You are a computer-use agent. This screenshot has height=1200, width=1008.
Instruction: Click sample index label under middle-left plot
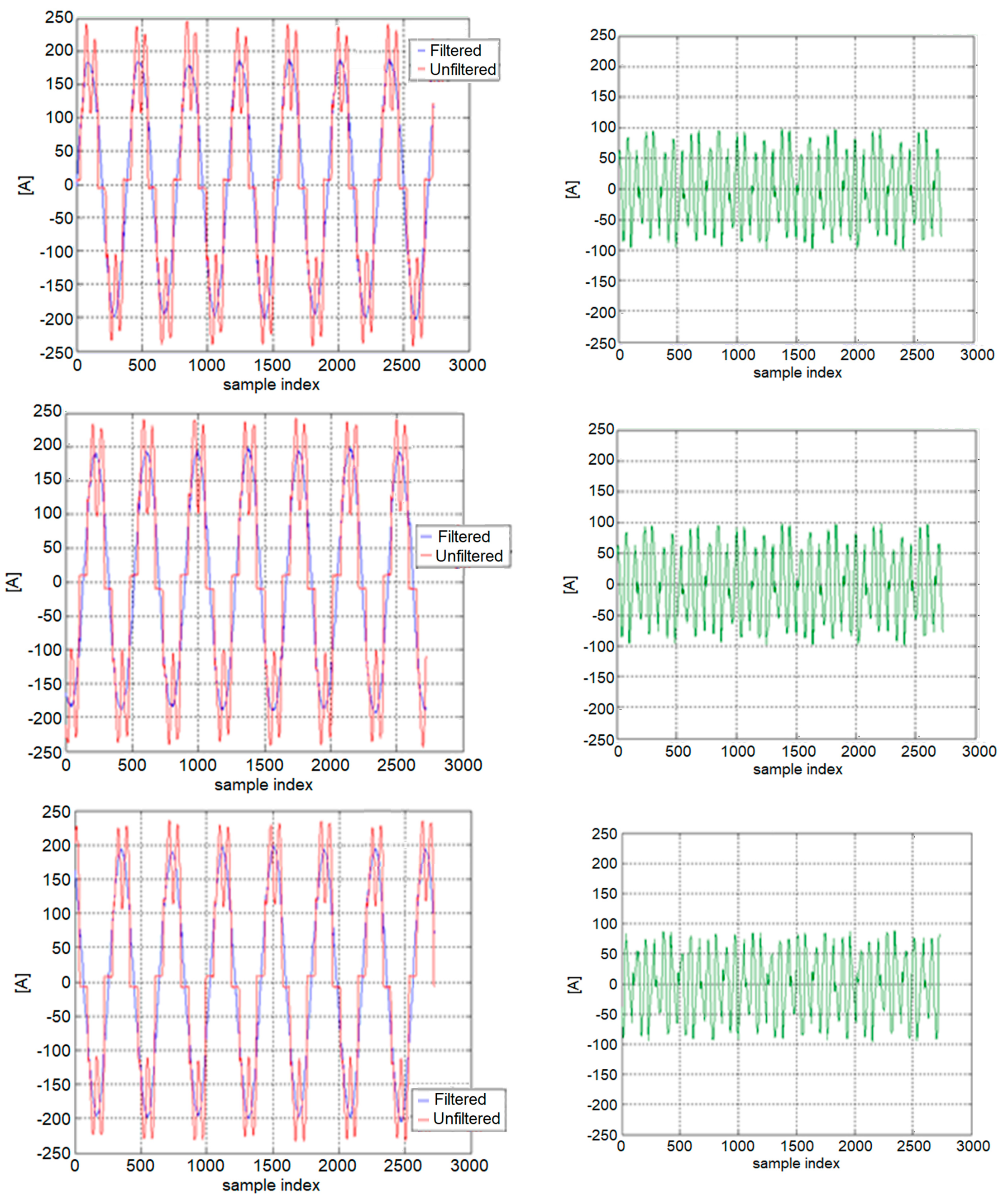(263, 785)
